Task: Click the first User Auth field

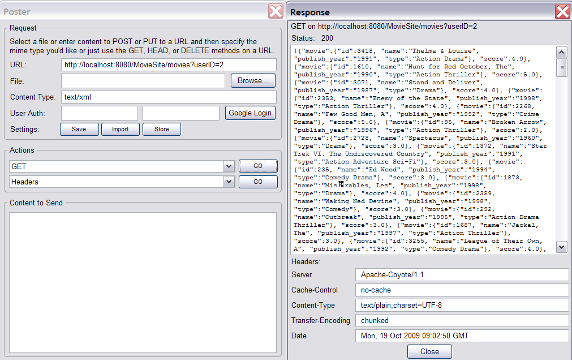Action: [99, 113]
